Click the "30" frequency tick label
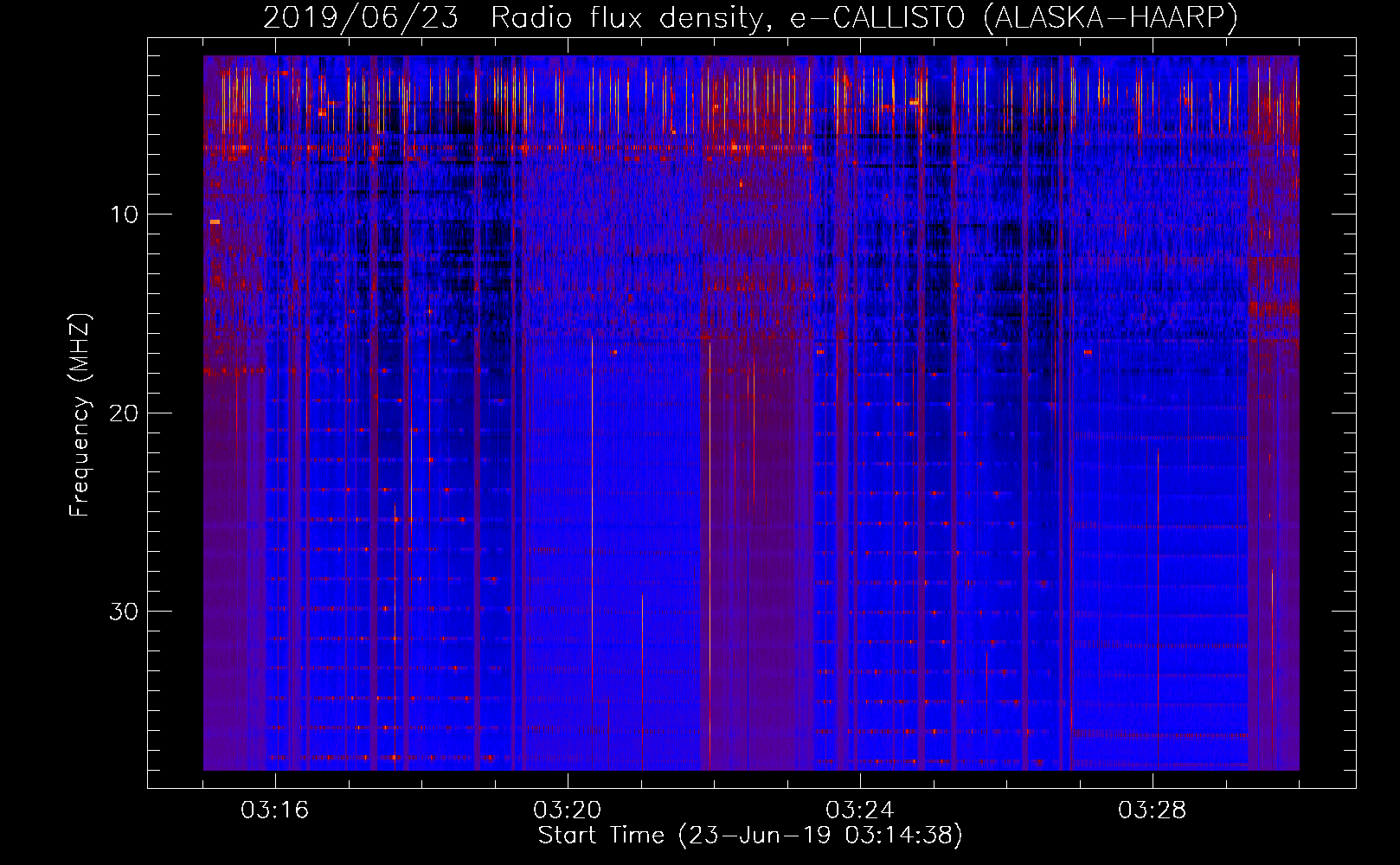Viewport: 1400px width, 865px height. click(x=125, y=612)
